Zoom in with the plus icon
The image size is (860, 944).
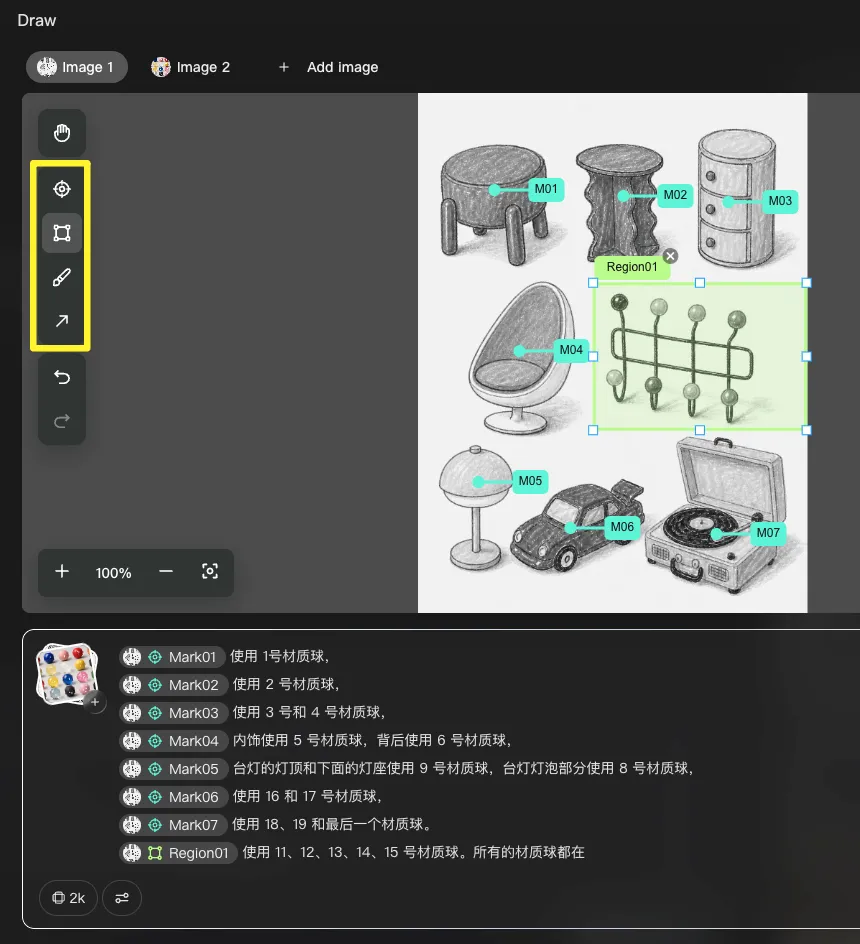coord(62,571)
